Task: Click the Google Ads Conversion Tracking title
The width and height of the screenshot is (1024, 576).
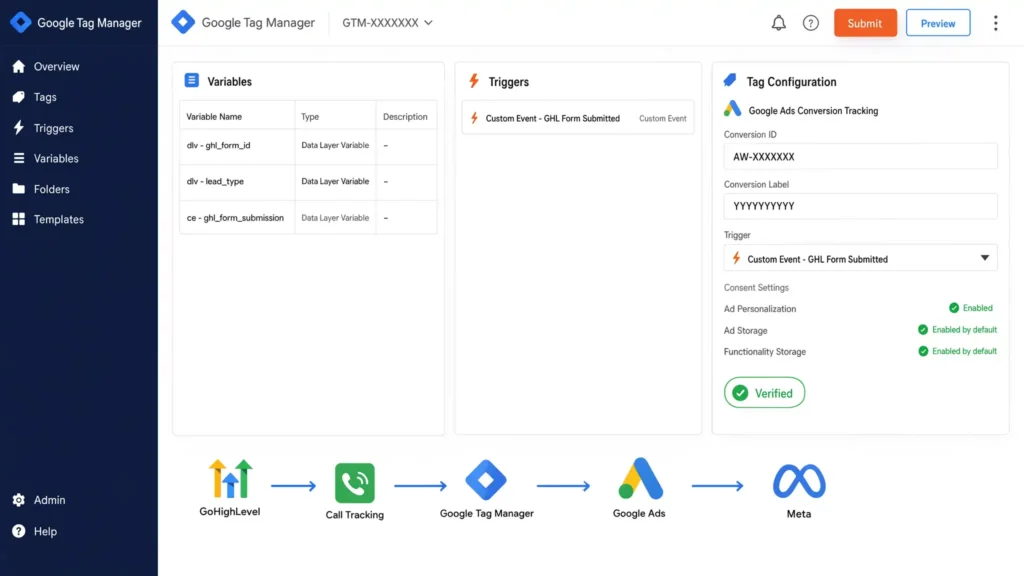Action: (x=813, y=110)
